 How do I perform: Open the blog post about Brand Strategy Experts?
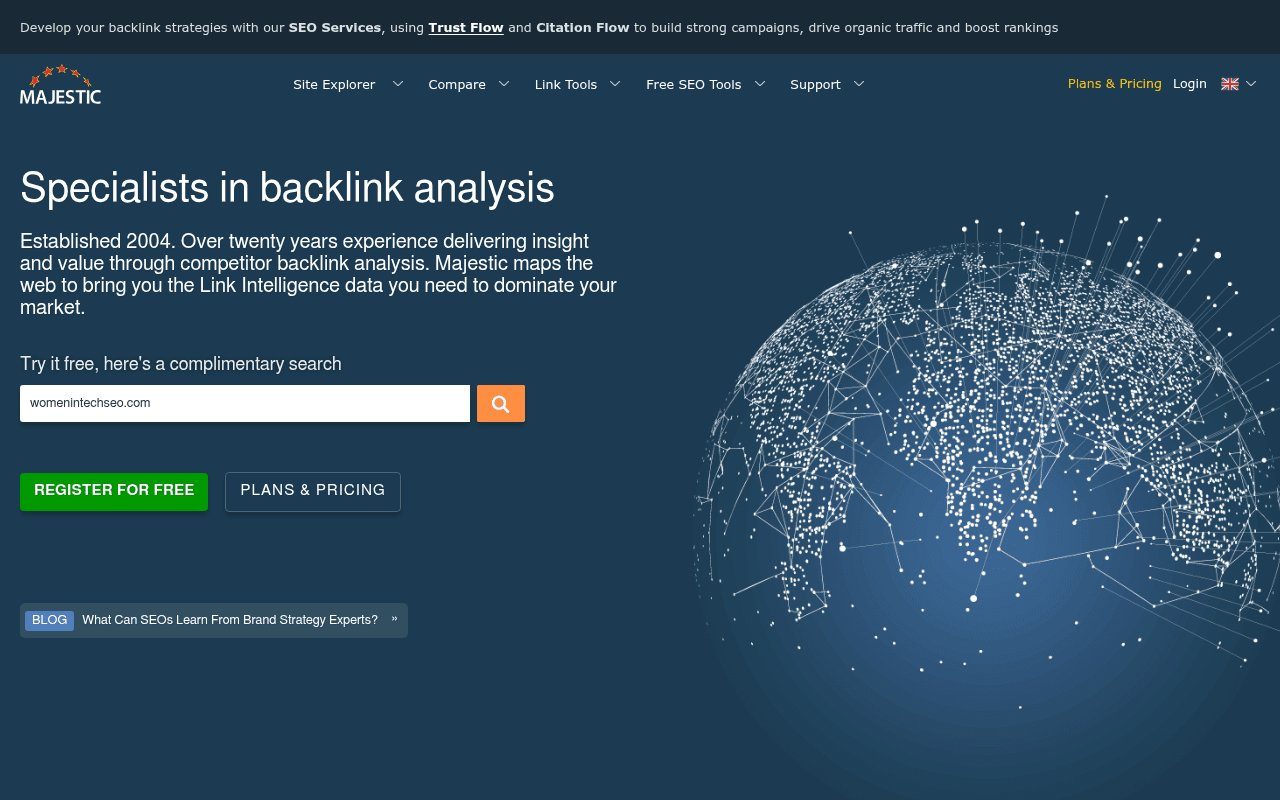(x=230, y=620)
